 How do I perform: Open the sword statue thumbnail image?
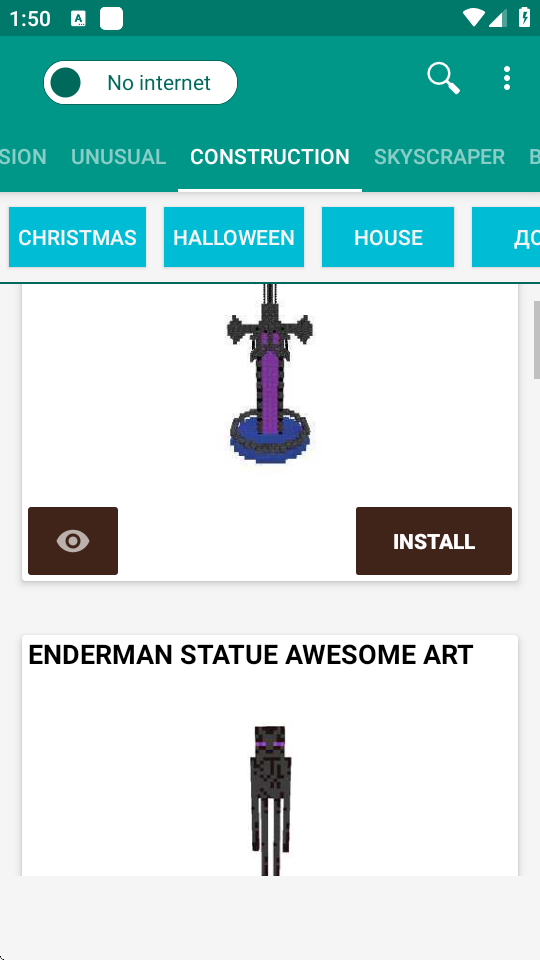tap(270, 373)
